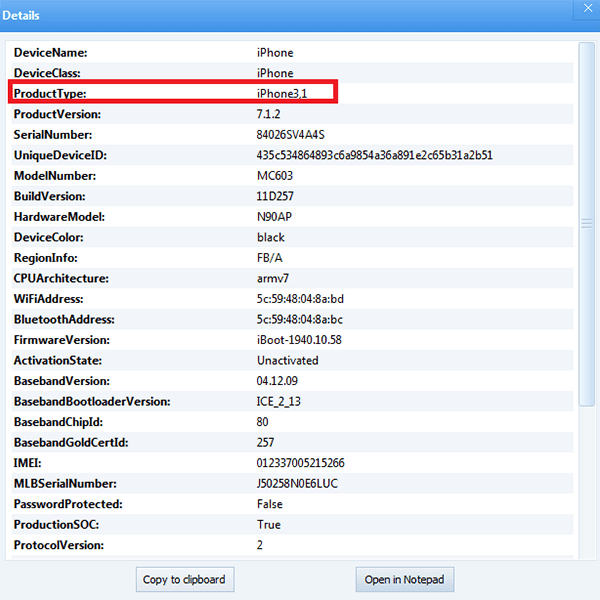Select the HardwareModel value N90AP

[x=274, y=217]
